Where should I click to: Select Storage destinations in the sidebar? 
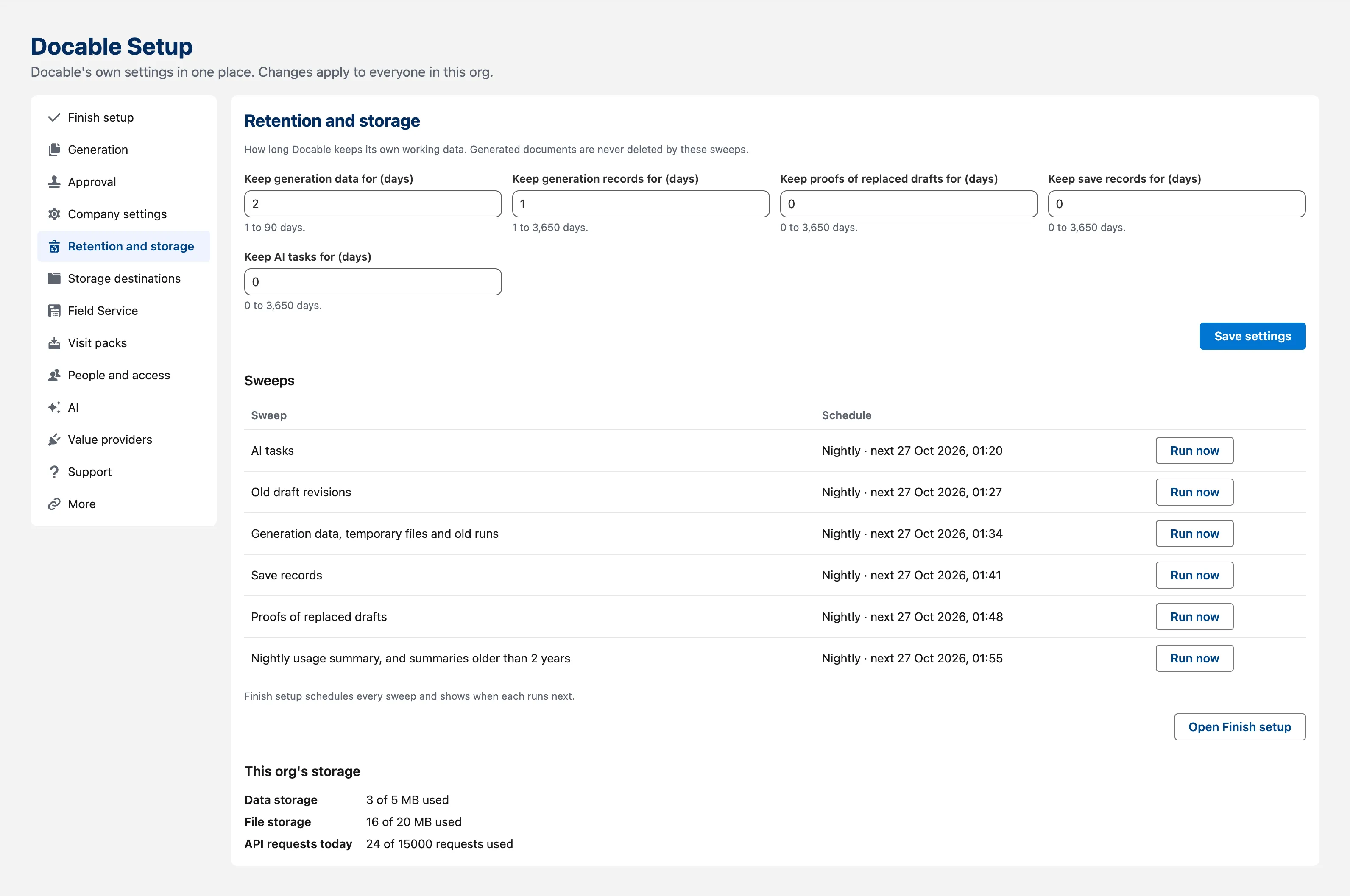[123, 278]
